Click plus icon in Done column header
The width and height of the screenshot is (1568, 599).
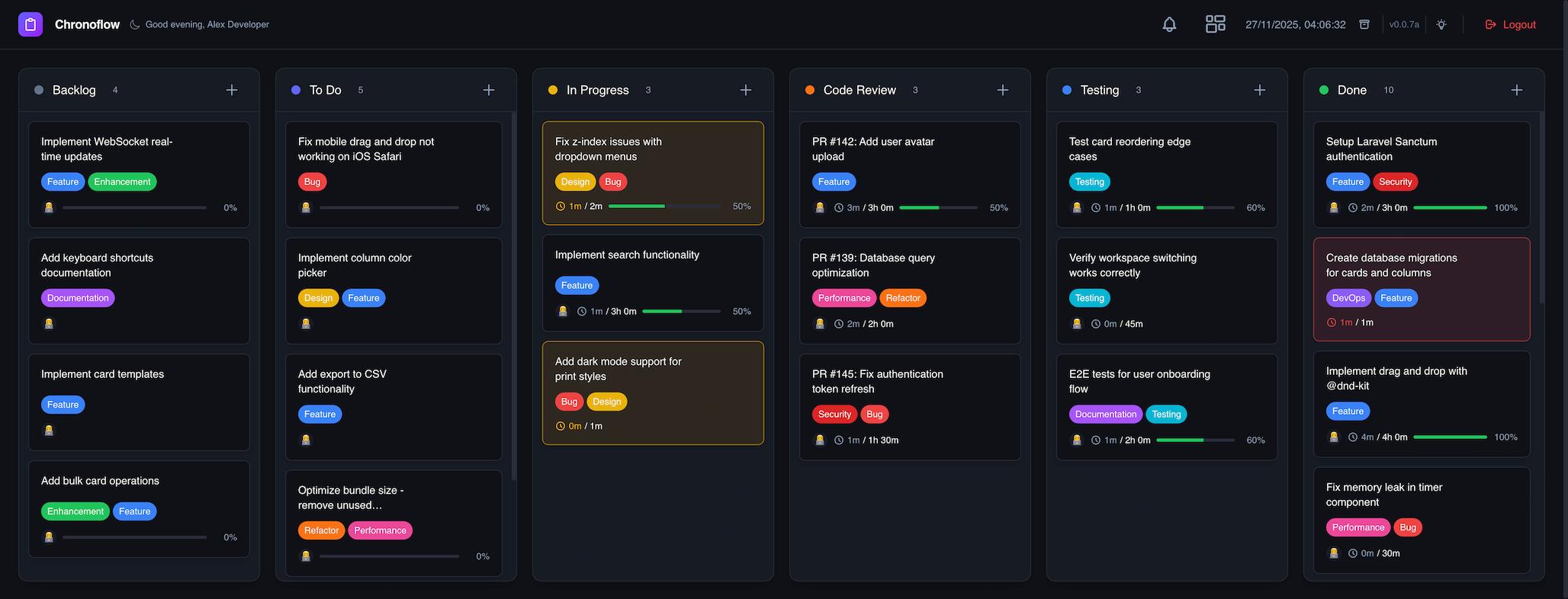click(1517, 90)
